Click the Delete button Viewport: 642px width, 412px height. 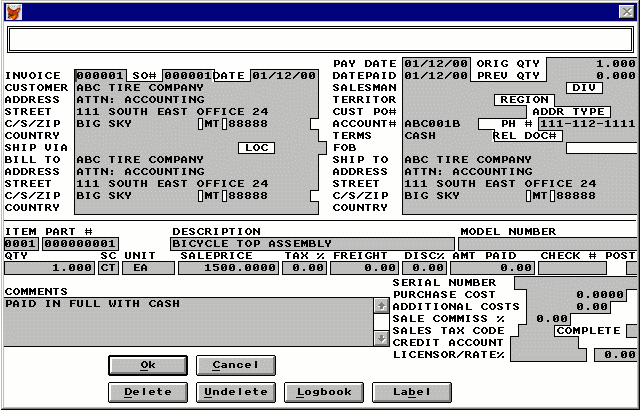click(148, 392)
